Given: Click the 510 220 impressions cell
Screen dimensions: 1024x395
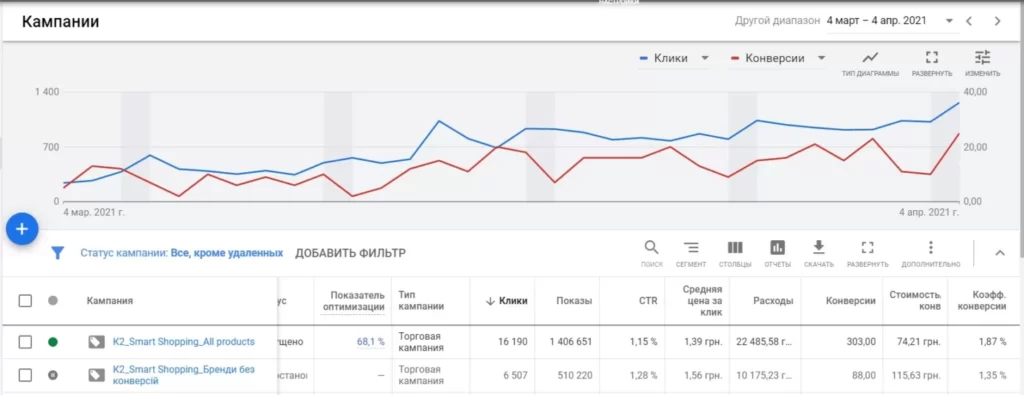Looking at the screenshot, I should click(x=575, y=375).
